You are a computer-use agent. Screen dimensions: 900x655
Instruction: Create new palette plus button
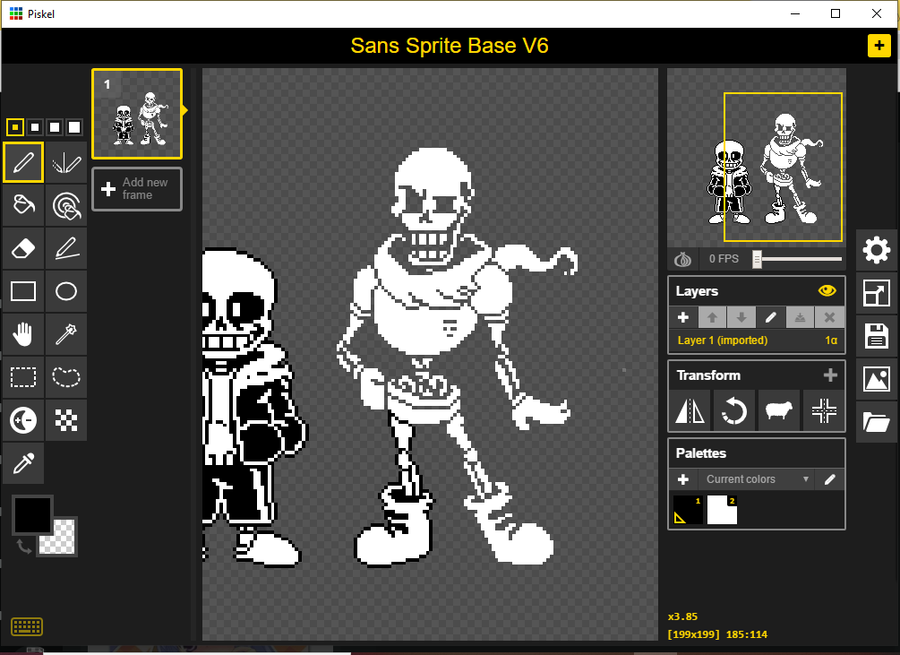tap(683, 479)
